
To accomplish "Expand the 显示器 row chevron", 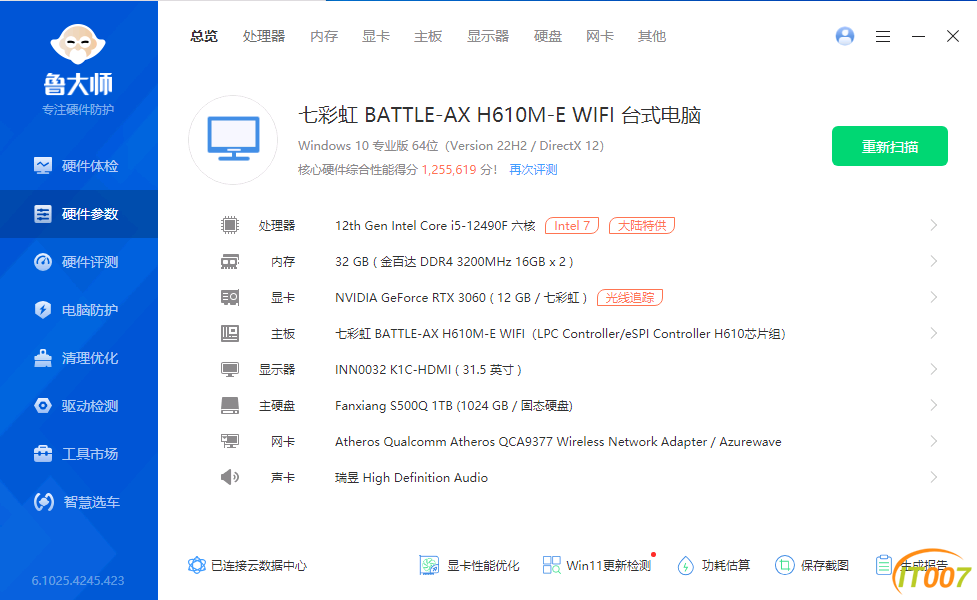I will click(933, 369).
